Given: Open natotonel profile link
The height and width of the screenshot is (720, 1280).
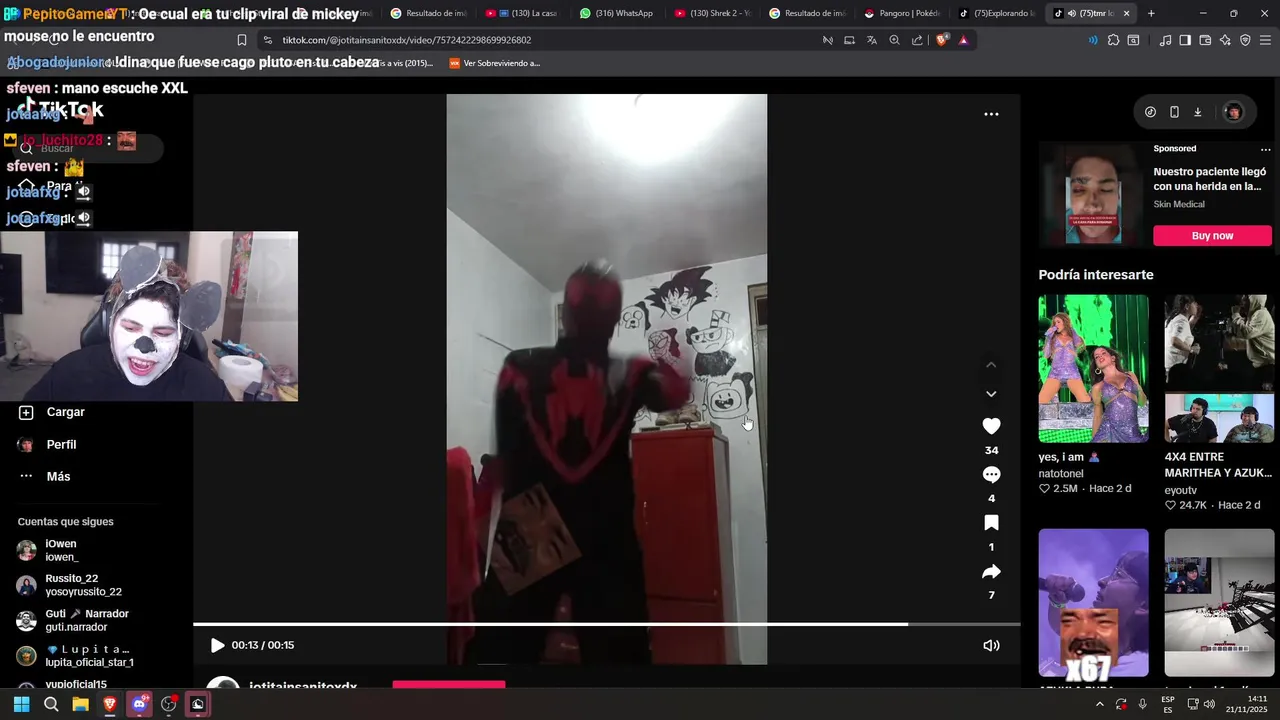Looking at the screenshot, I should [1061, 474].
